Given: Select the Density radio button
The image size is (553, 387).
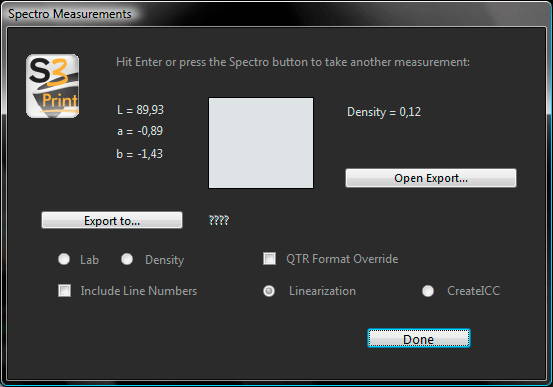Looking at the screenshot, I should [x=127, y=259].
